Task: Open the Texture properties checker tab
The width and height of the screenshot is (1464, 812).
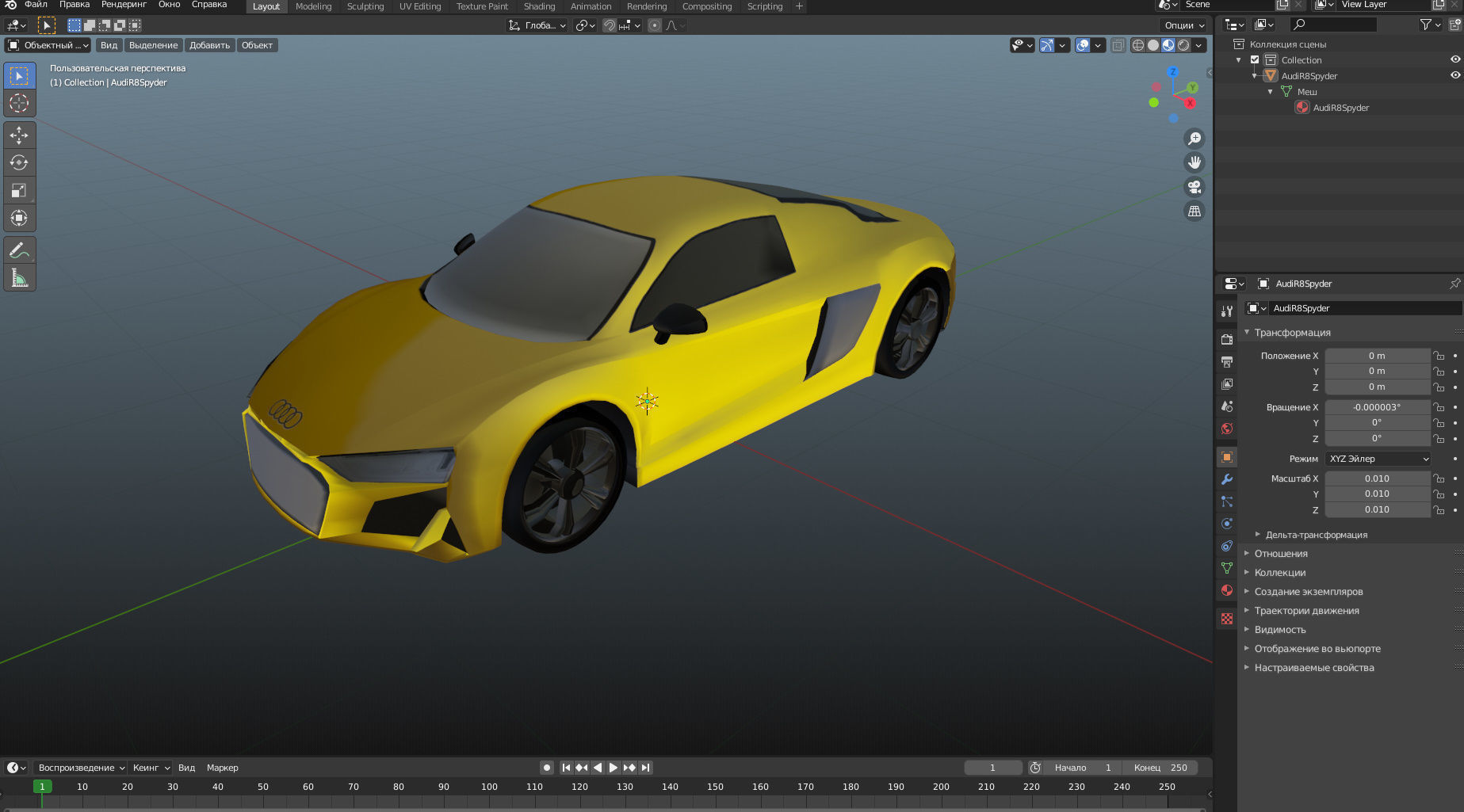Action: (1227, 619)
